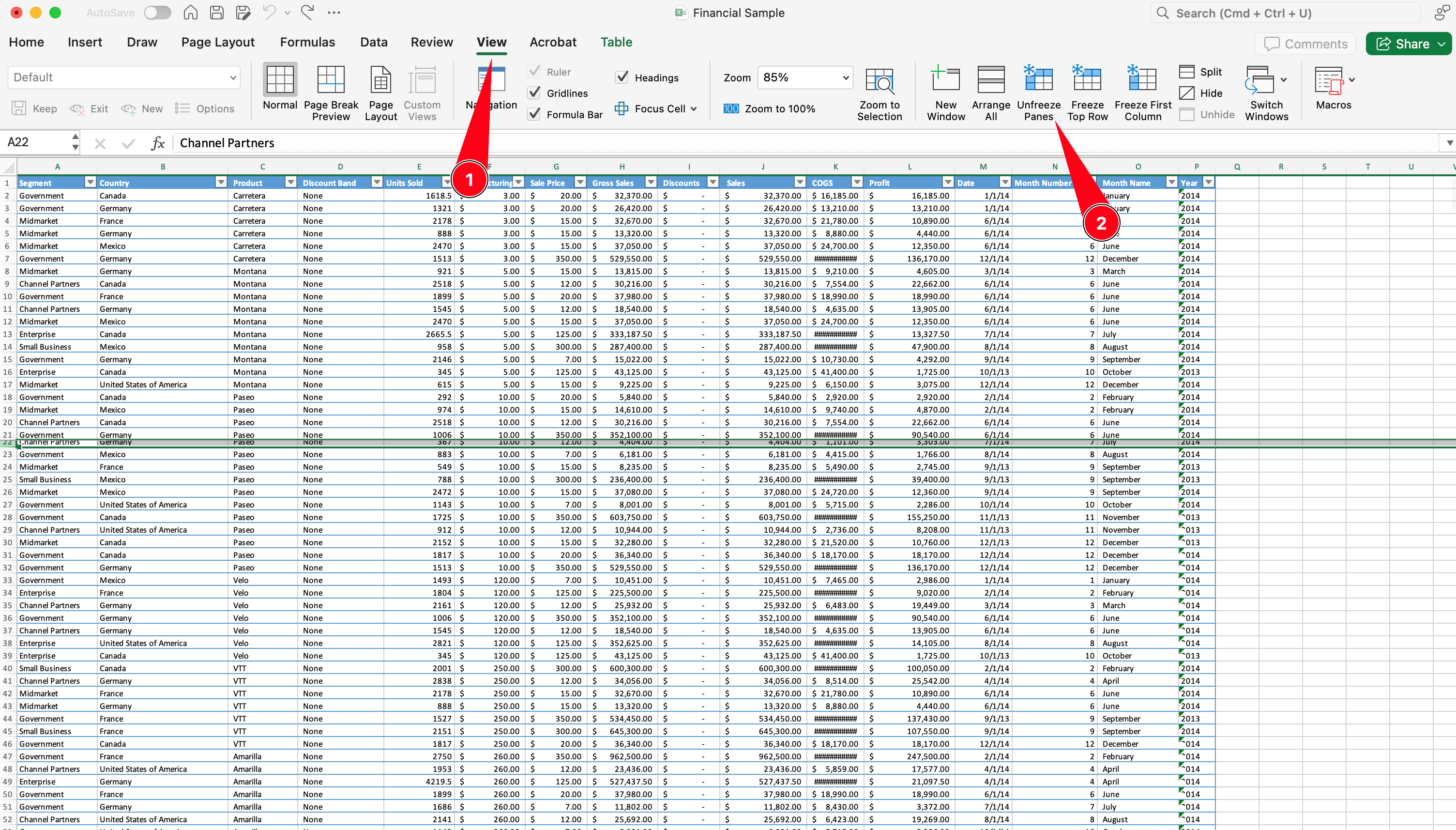
Task: Open the Default sheet view dropdown
Action: [124, 77]
